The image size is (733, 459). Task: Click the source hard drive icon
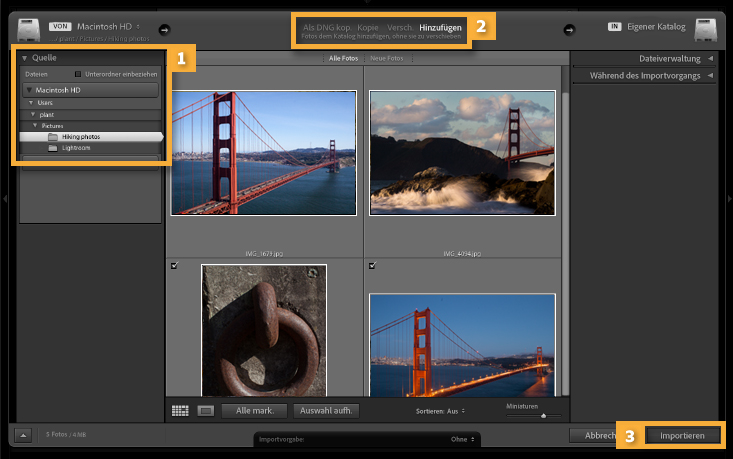pos(26,29)
